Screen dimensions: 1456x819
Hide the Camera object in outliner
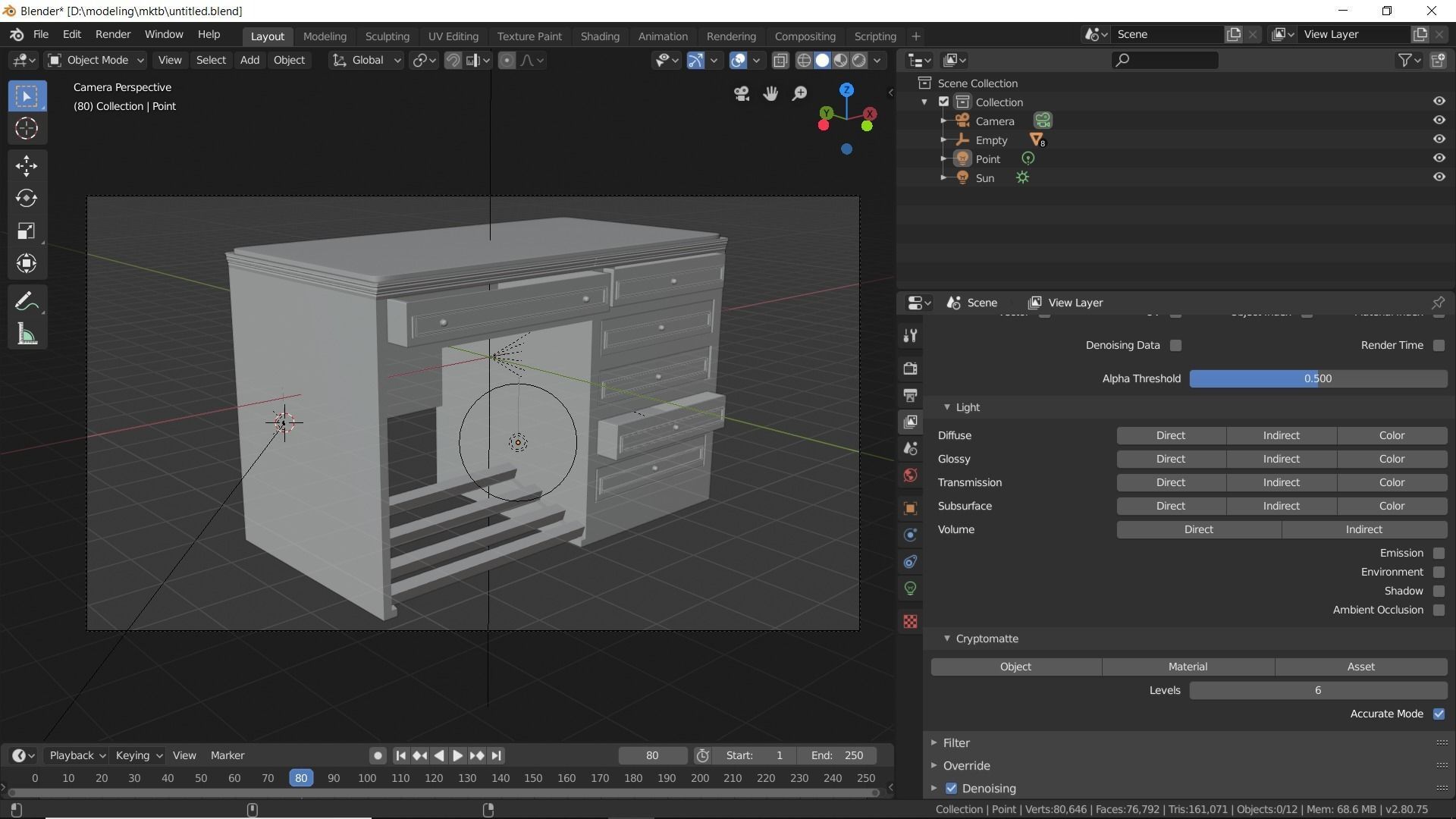coord(1439,121)
